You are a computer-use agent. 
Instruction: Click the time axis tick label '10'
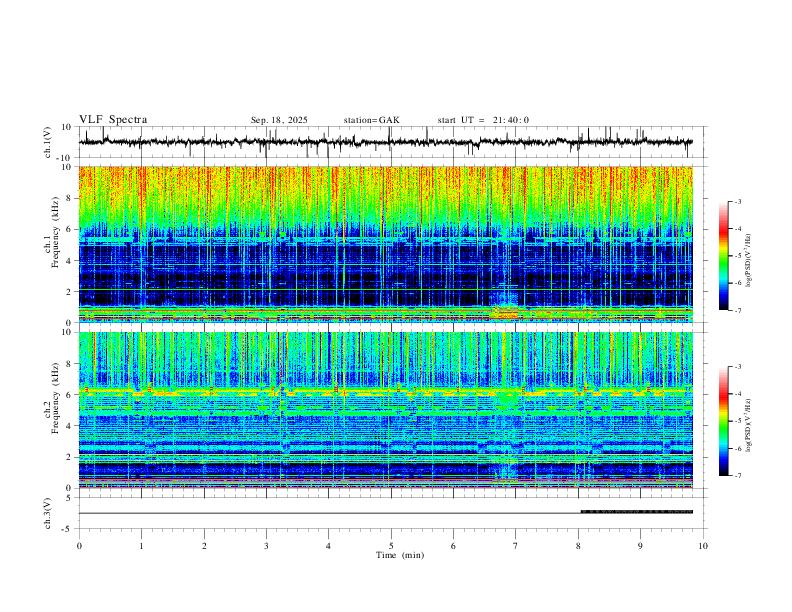click(703, 546)
